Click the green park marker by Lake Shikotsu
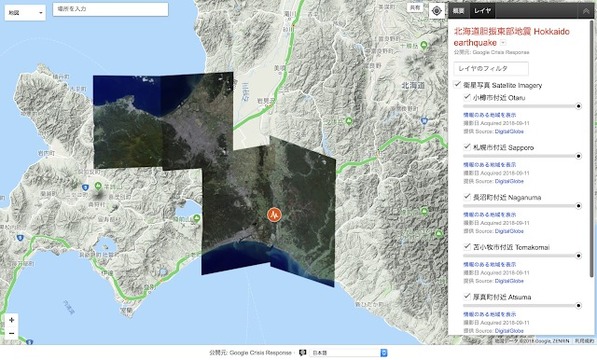597x360 pixels. click(x=196, y=218)
